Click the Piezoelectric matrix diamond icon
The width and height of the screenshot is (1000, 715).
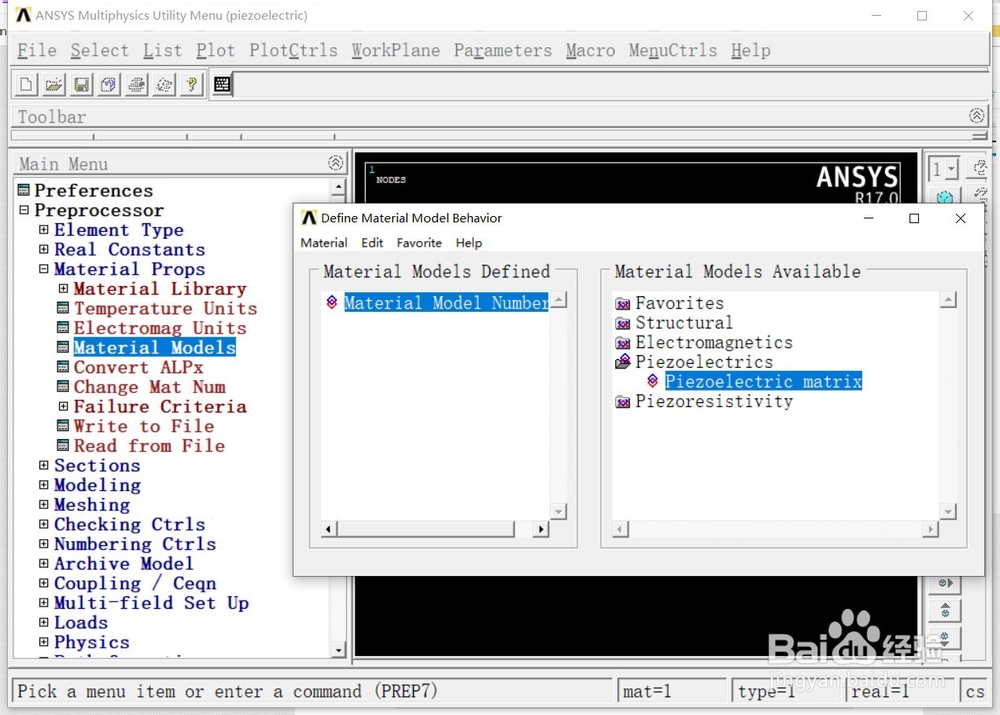tap(652, 381)
